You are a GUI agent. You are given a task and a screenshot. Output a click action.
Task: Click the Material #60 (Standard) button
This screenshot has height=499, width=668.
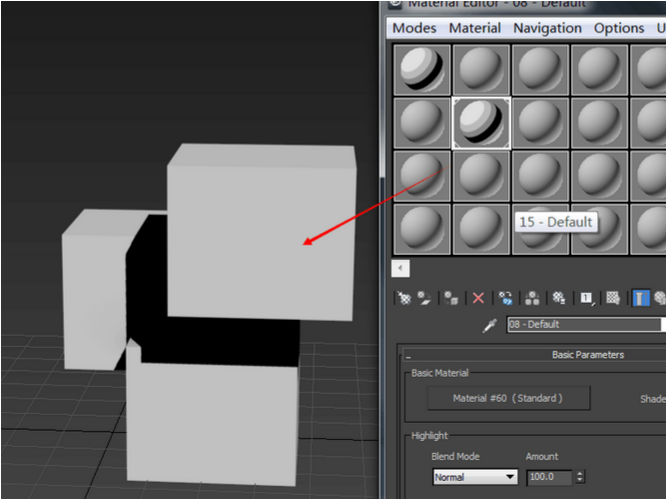[x=509, y=398]
